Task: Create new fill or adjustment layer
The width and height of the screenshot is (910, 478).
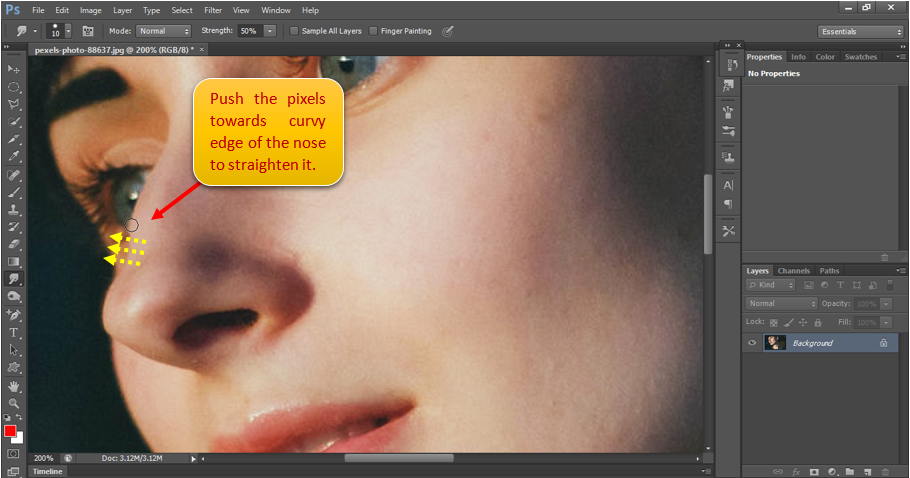Action: click(832, 472)
